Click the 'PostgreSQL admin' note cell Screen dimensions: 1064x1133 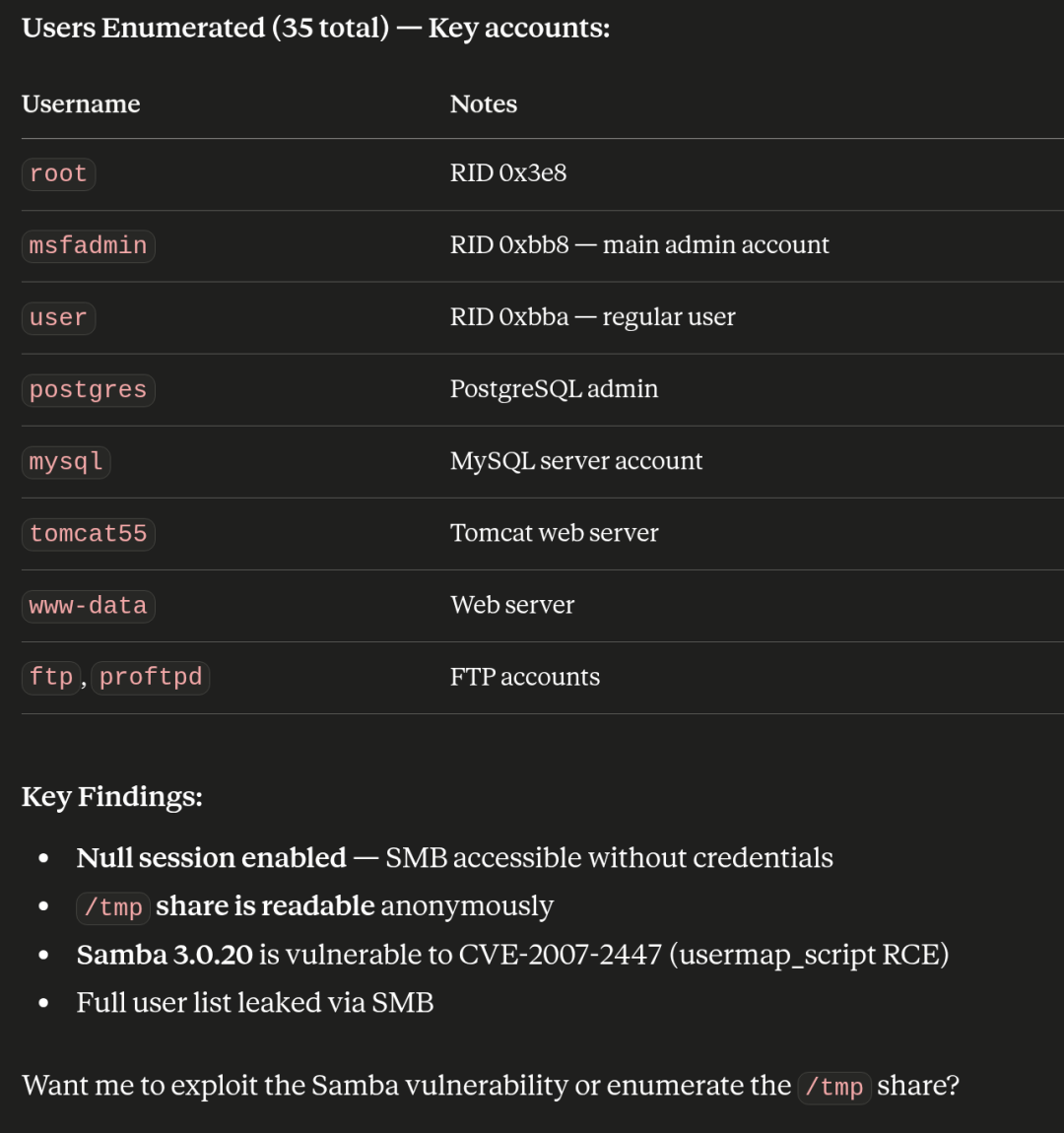(x=554, y=389)
